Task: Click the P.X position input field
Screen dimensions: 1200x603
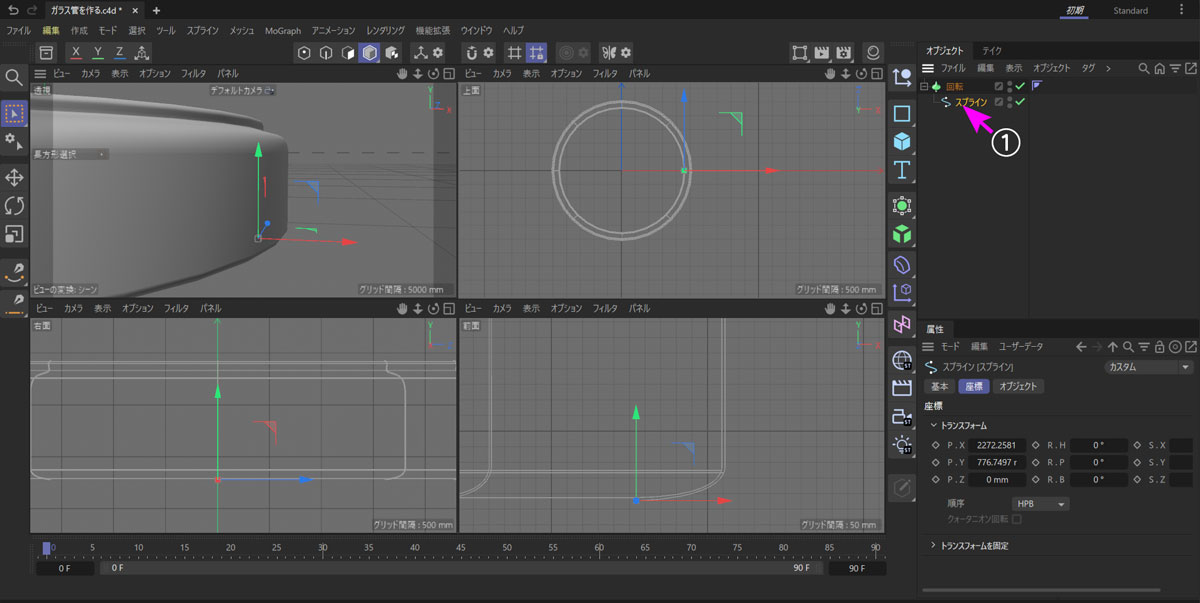Action: (996, 445)
